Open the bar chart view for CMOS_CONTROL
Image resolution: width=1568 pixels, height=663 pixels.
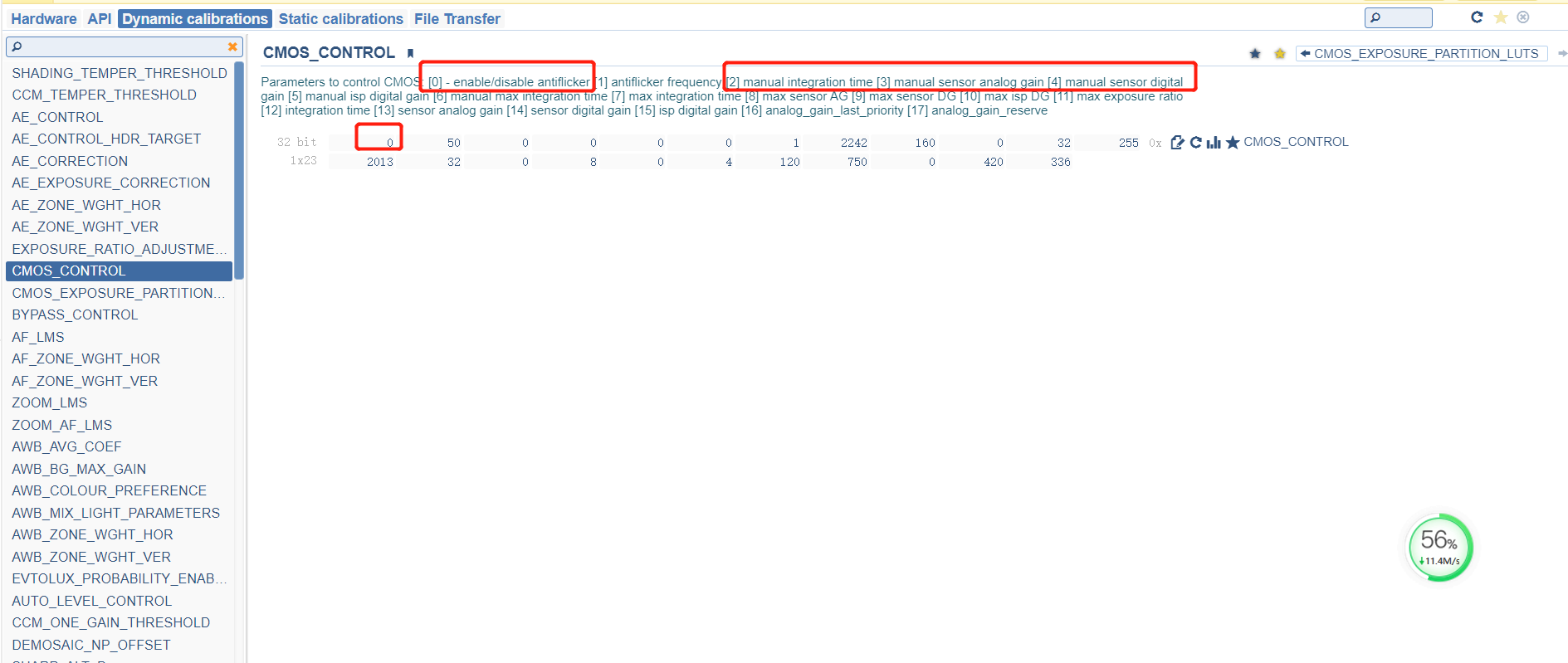click(1214, 143)
